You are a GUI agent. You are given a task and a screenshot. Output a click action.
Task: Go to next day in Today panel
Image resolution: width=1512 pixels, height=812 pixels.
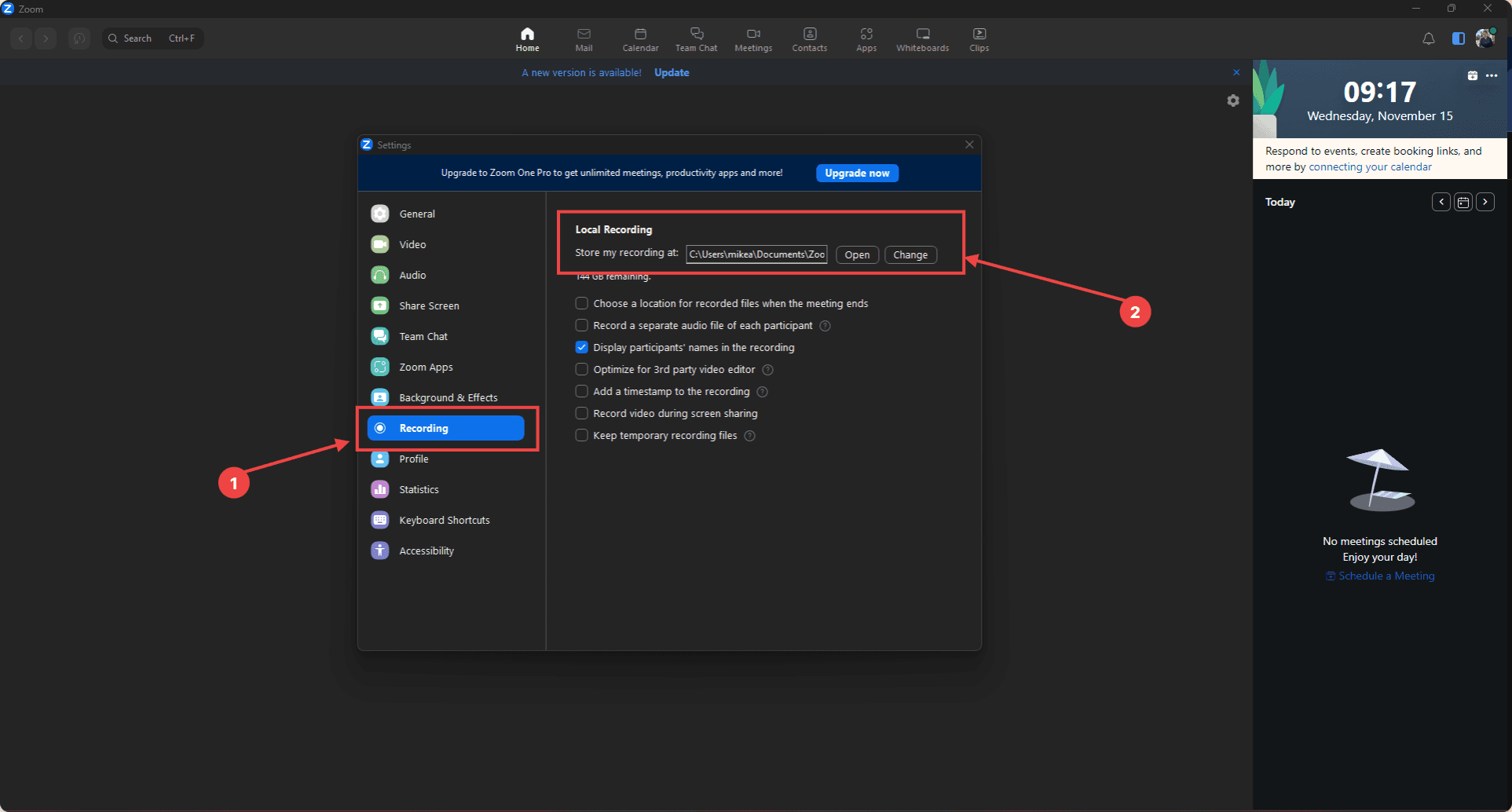point(1485,202)
